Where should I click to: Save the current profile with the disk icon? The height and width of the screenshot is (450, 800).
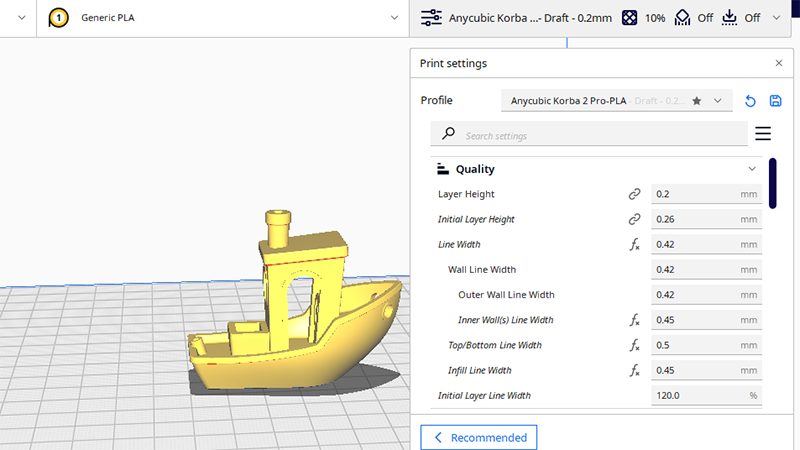pos(775,101)
